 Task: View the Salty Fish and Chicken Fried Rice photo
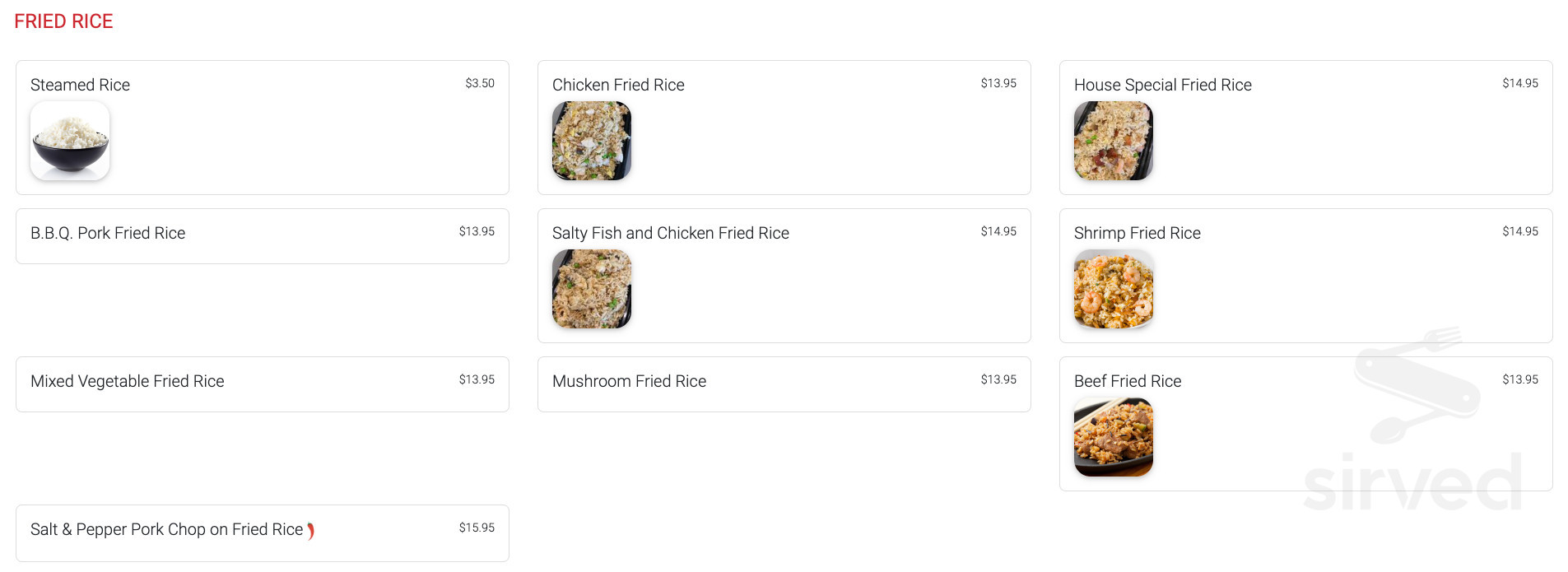pyautogui.click(x=591, y=289)
